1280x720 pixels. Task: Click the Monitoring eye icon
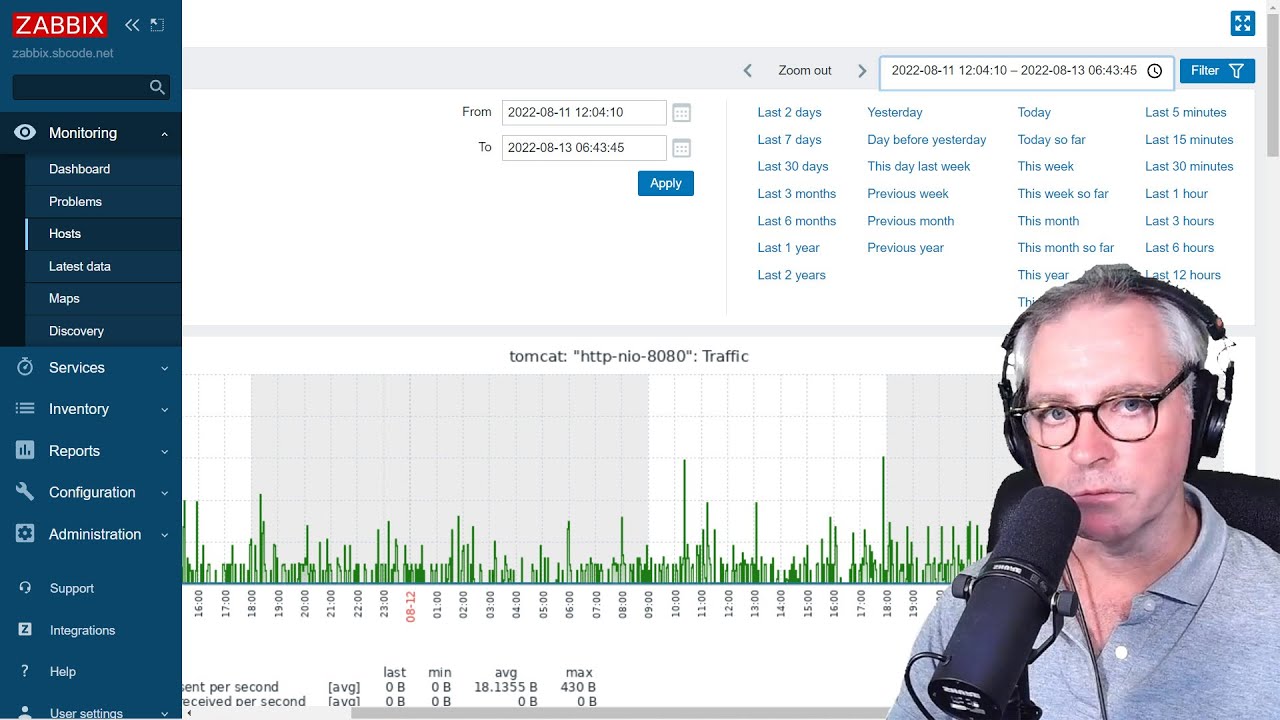coord(25,133)
